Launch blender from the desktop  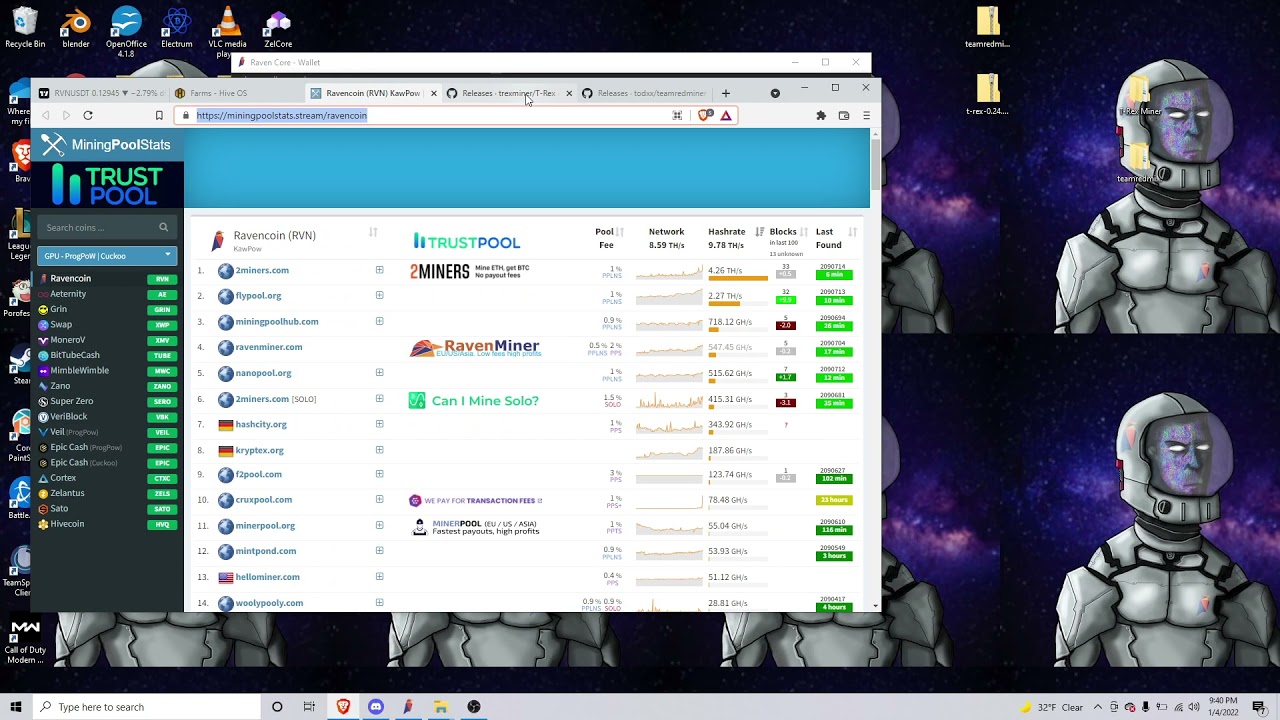click(x=76, y=28)
